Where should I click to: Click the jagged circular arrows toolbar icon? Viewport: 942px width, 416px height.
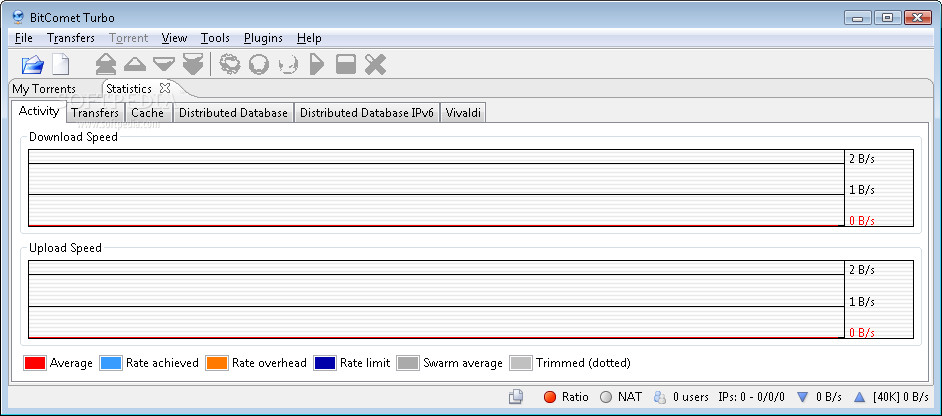coord(229,64)
